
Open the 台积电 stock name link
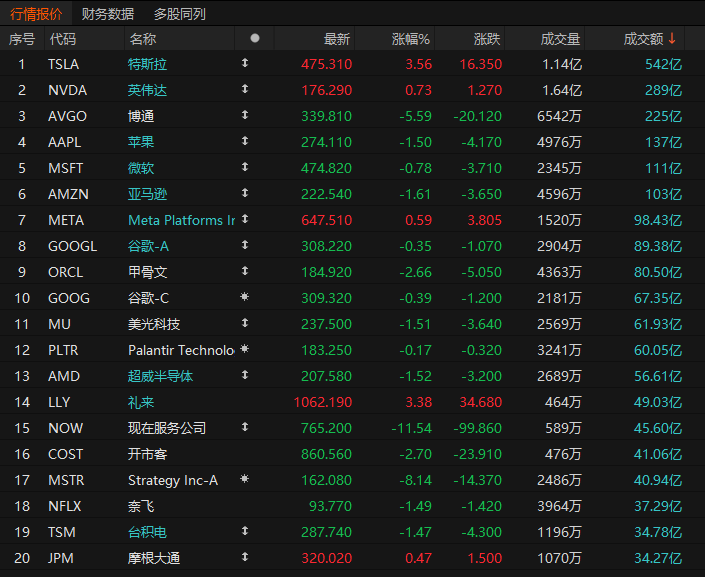click(147, 532)
